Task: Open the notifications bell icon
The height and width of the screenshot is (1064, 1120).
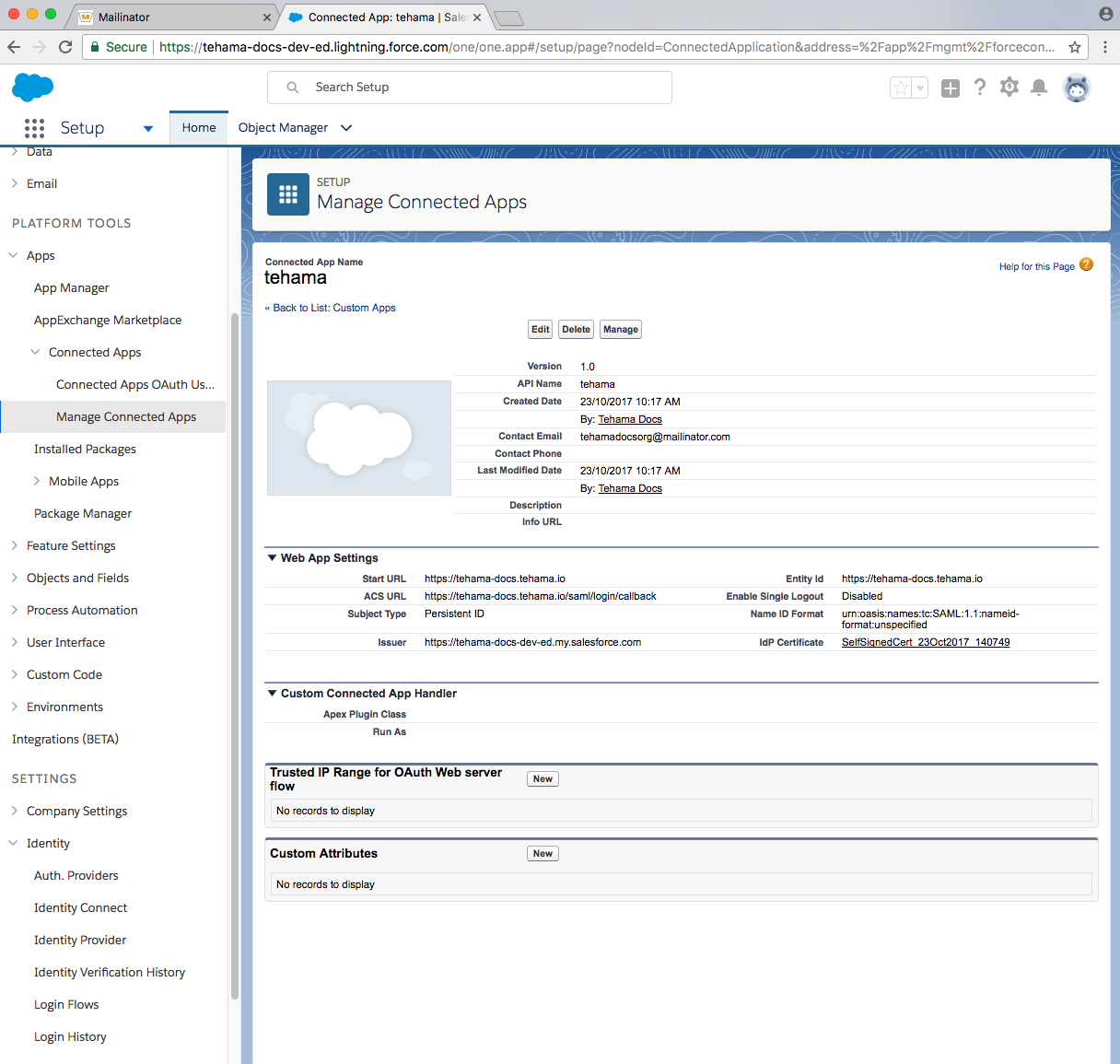Action: tap(1039, 87)
